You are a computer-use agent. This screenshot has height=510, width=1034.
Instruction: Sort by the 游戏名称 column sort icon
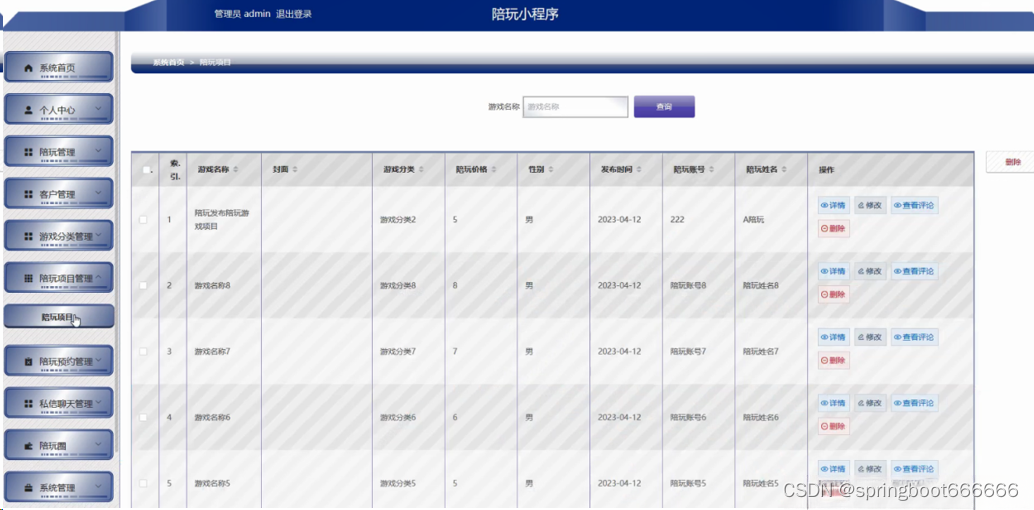pyautogui.click(x=236, y=170)
